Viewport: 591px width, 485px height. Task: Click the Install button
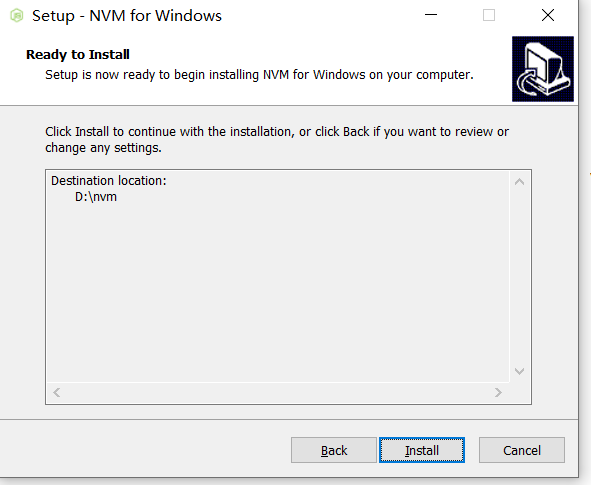click(x=422, y=450)
